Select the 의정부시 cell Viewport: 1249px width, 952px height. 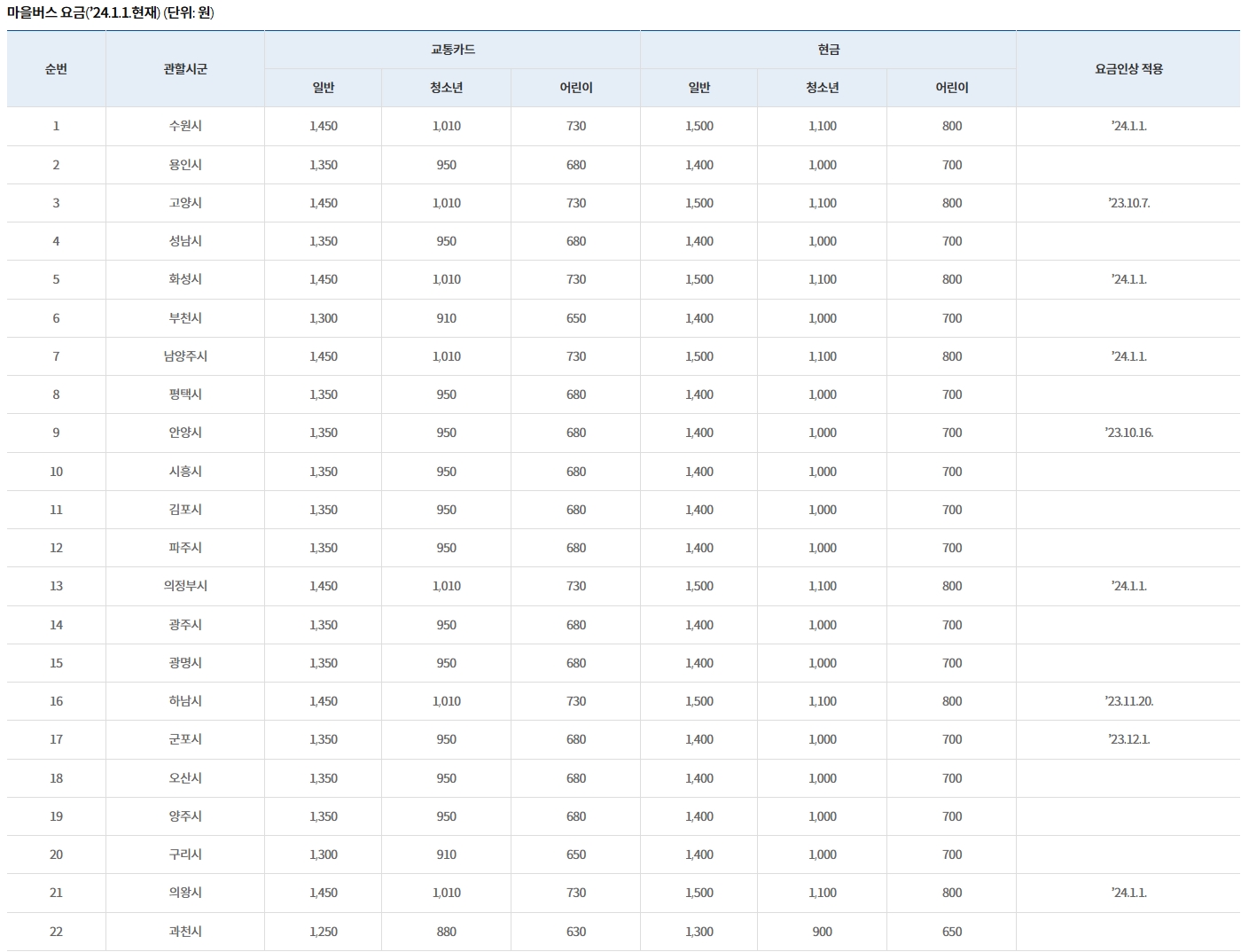tap(185, 586)
